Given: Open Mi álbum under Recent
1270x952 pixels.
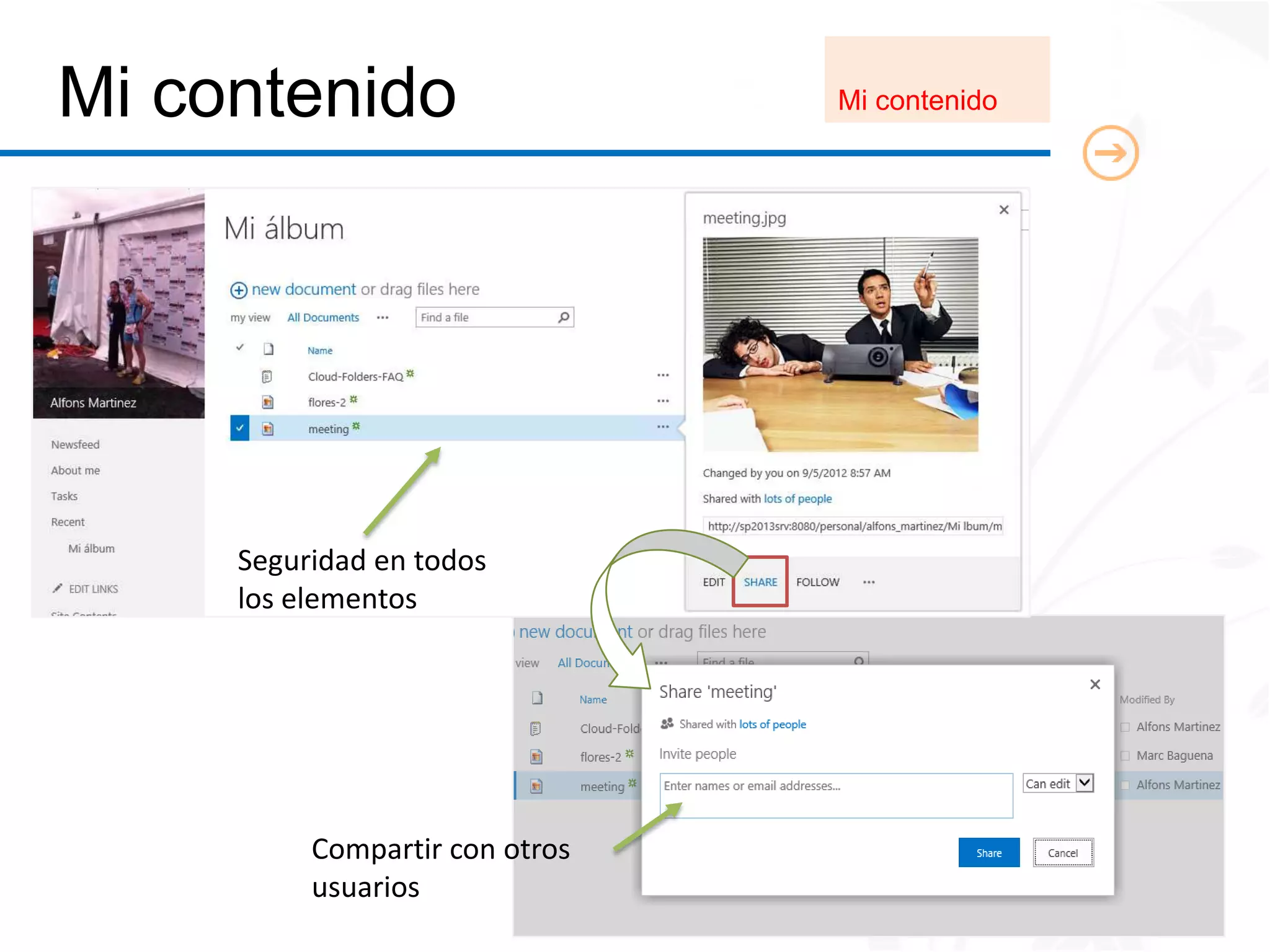Looking at the screenshot, I should coord(91,549).
